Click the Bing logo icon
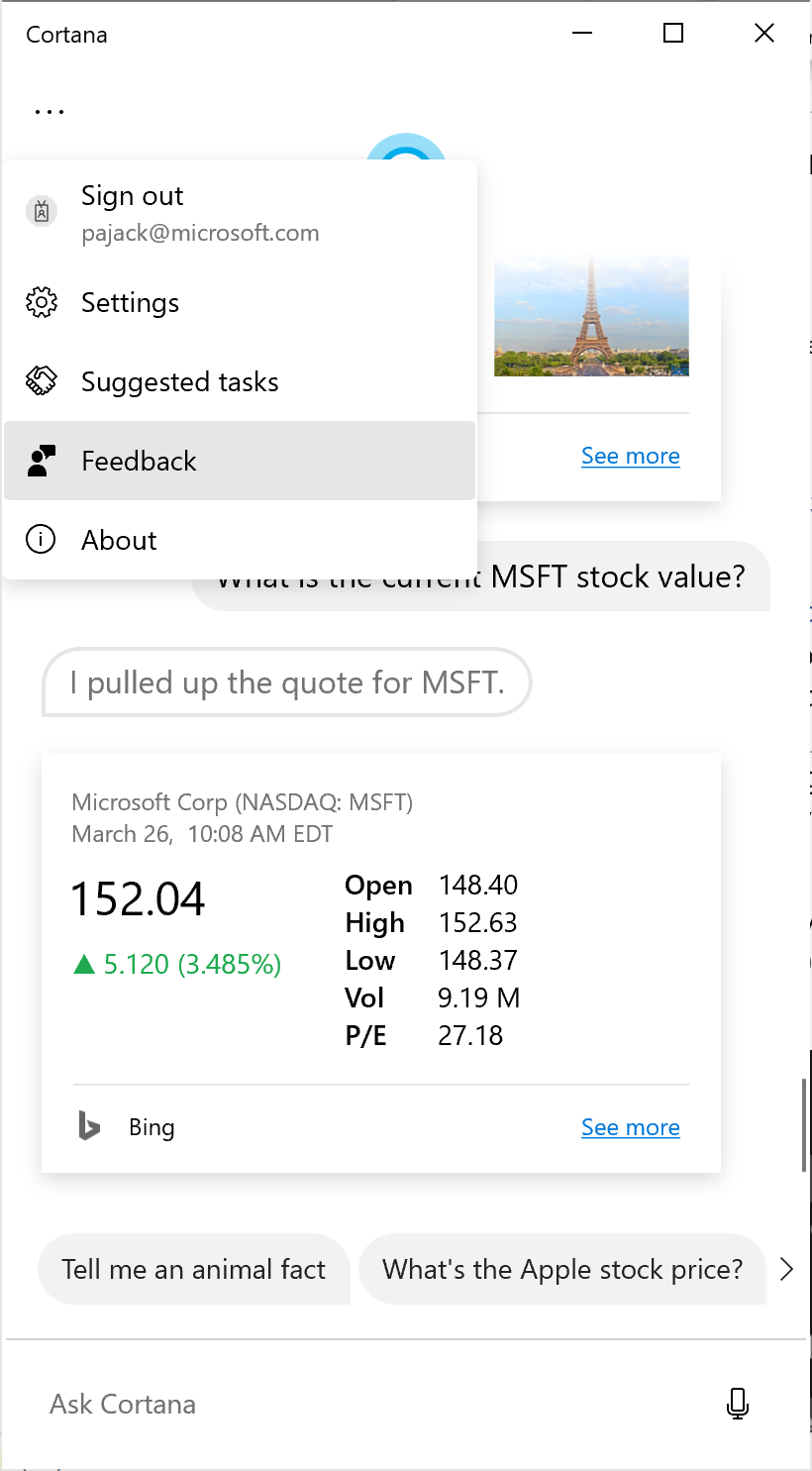812x1471 pixels. point(89,1126)
